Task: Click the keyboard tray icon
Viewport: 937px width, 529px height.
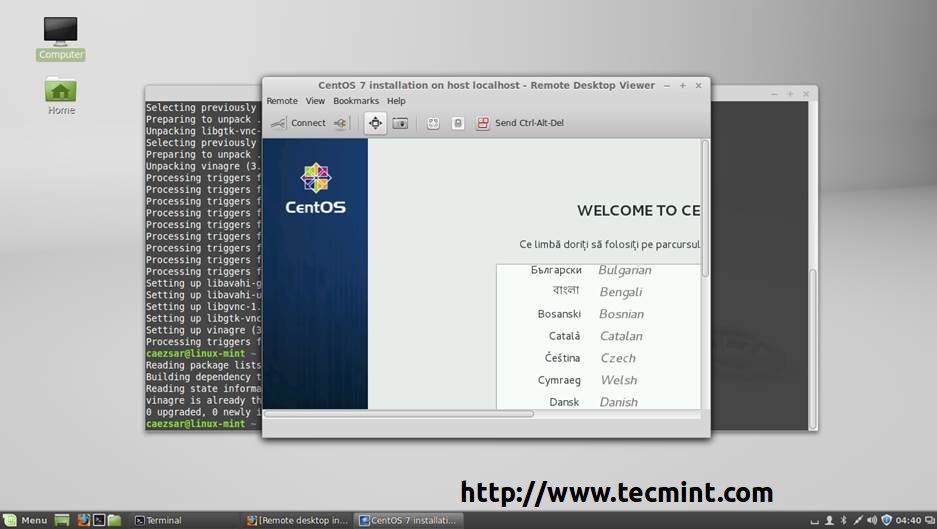Action: [x=814, y=521]
